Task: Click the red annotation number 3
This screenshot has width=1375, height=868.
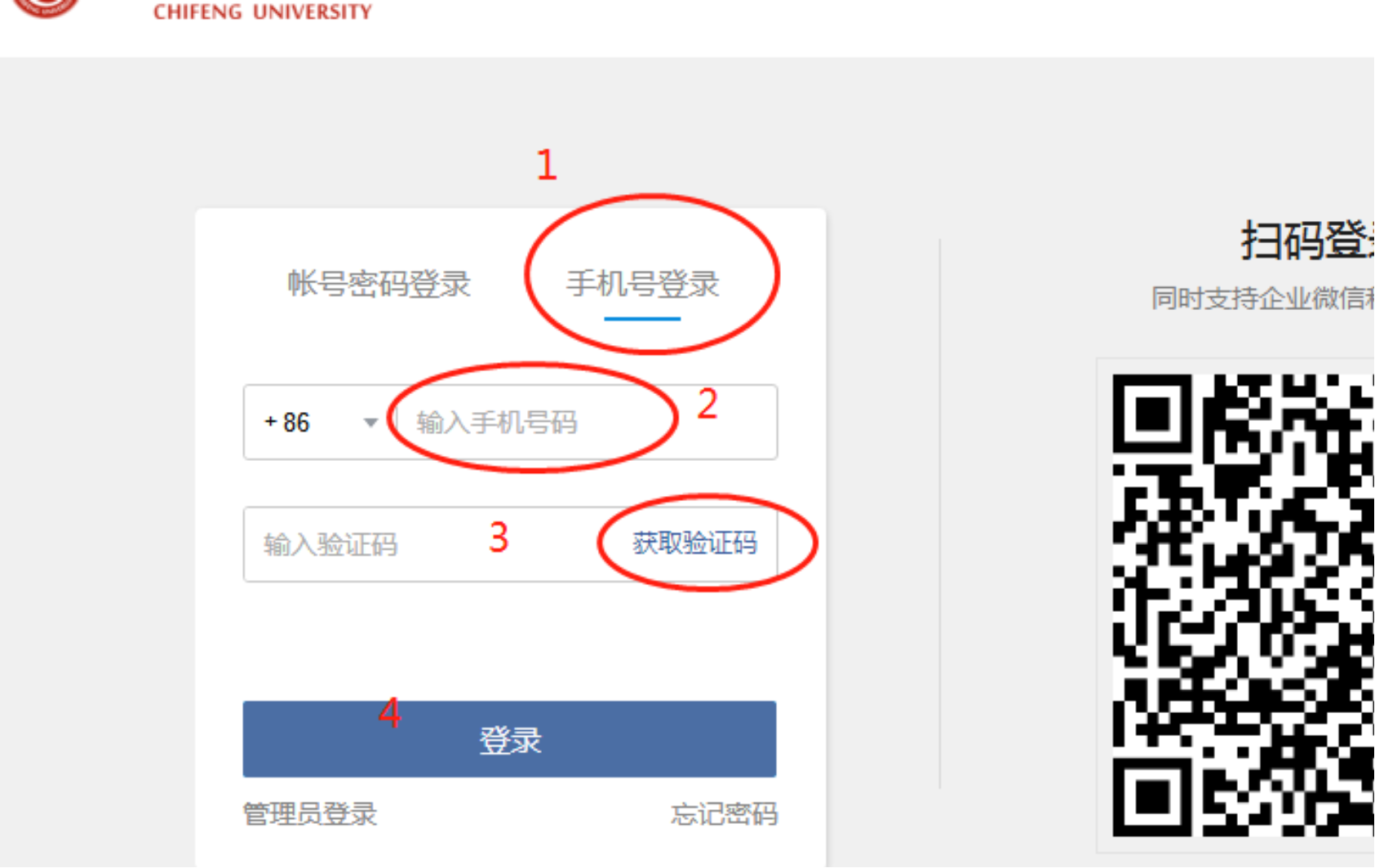Action: coord(499,538)
